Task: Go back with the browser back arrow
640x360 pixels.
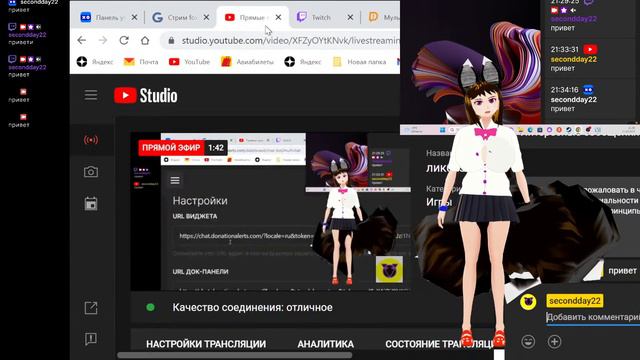Action: (x=82, y=40)
